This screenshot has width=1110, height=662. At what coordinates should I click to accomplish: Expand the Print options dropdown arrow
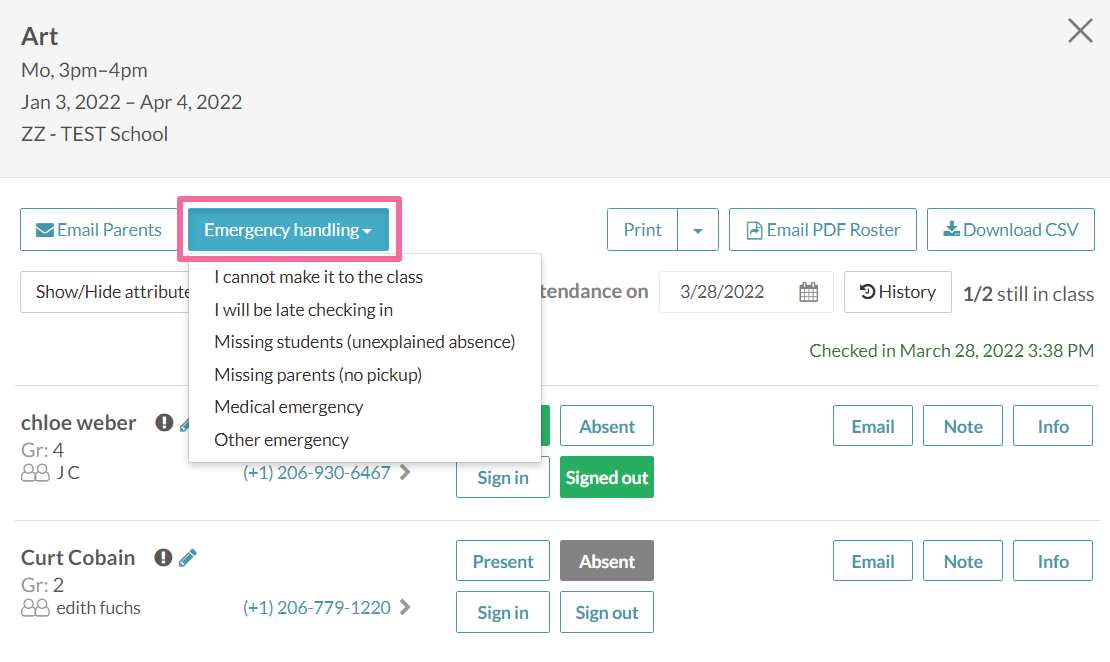698,230
